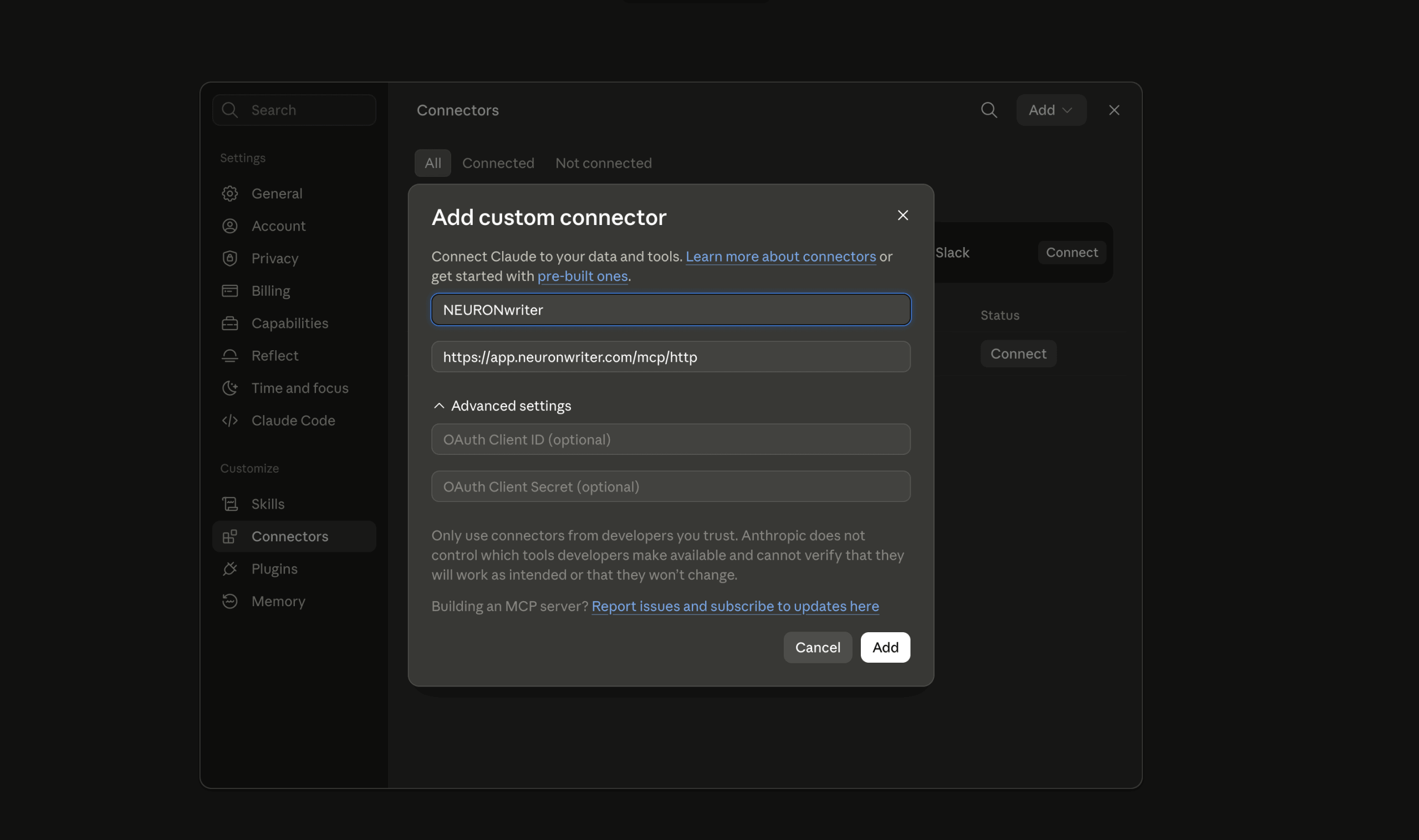Connect the Slack connector
Viewport: 1419px width, 840px height.
tap(1071, 253)
